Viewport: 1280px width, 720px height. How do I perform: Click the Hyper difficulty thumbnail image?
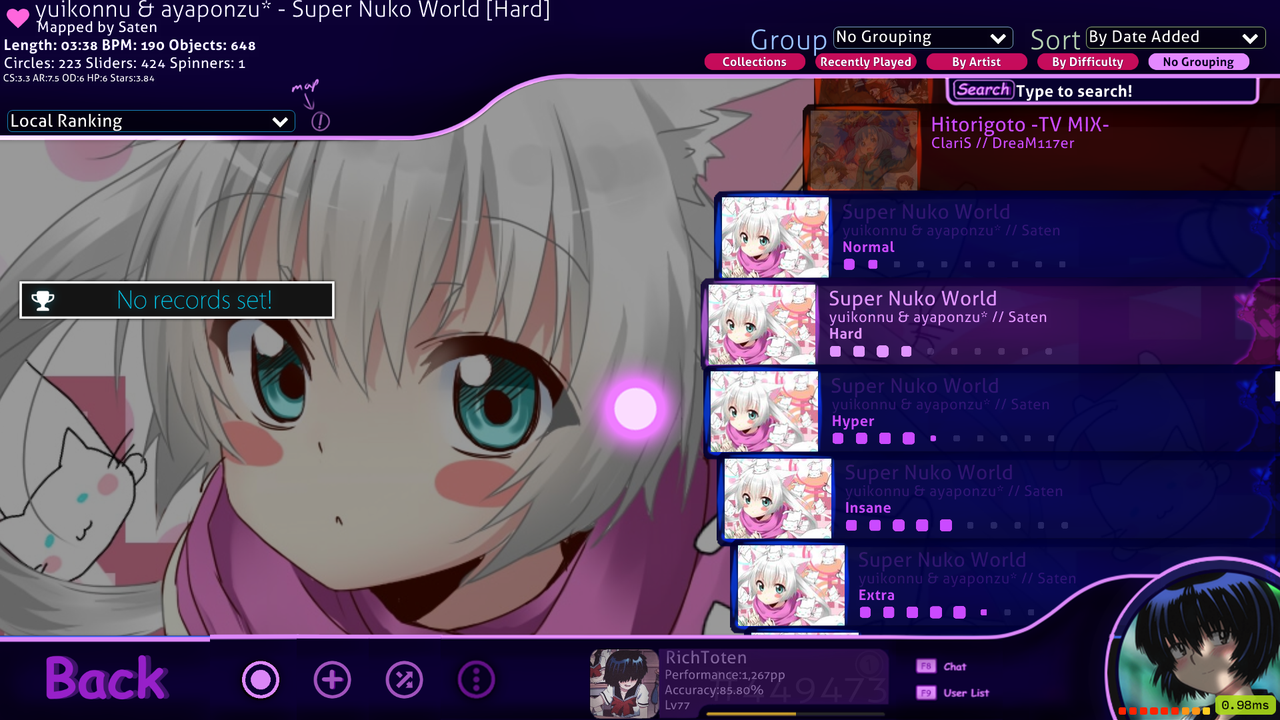[764, 411]
